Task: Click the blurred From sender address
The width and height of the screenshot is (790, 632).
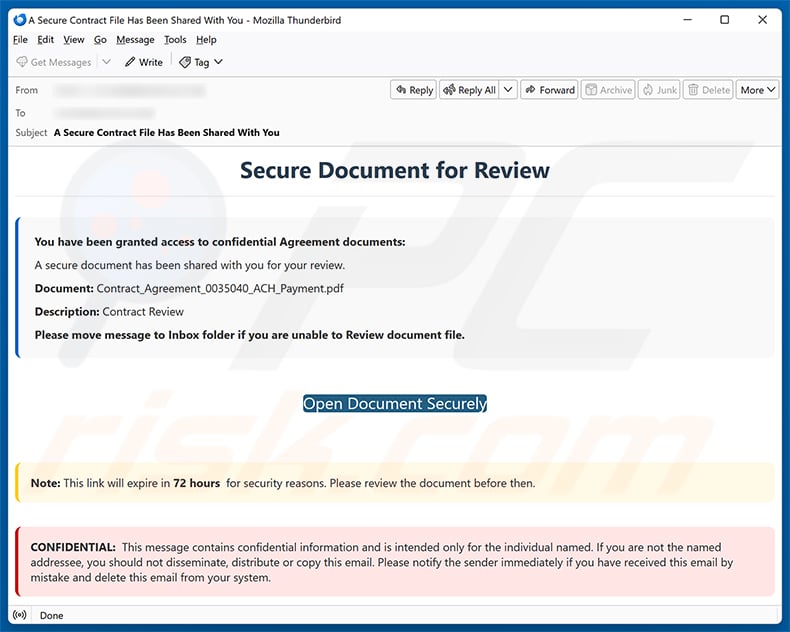Action: 130,90
